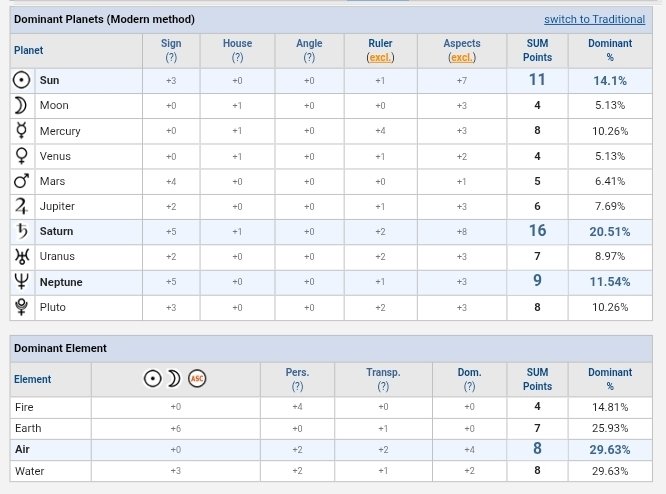
Task: Click the 'excl.' link under Ruler
Action: point(380,57)
